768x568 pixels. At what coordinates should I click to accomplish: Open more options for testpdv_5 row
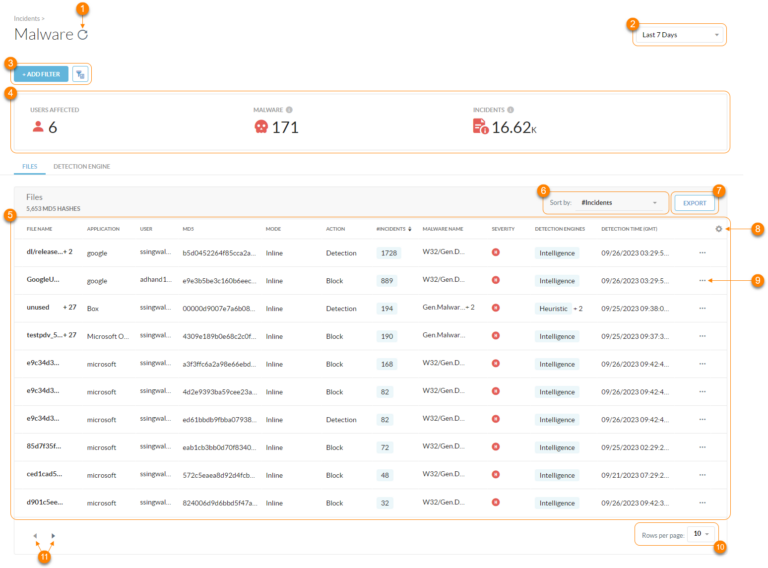pos(702,336)
